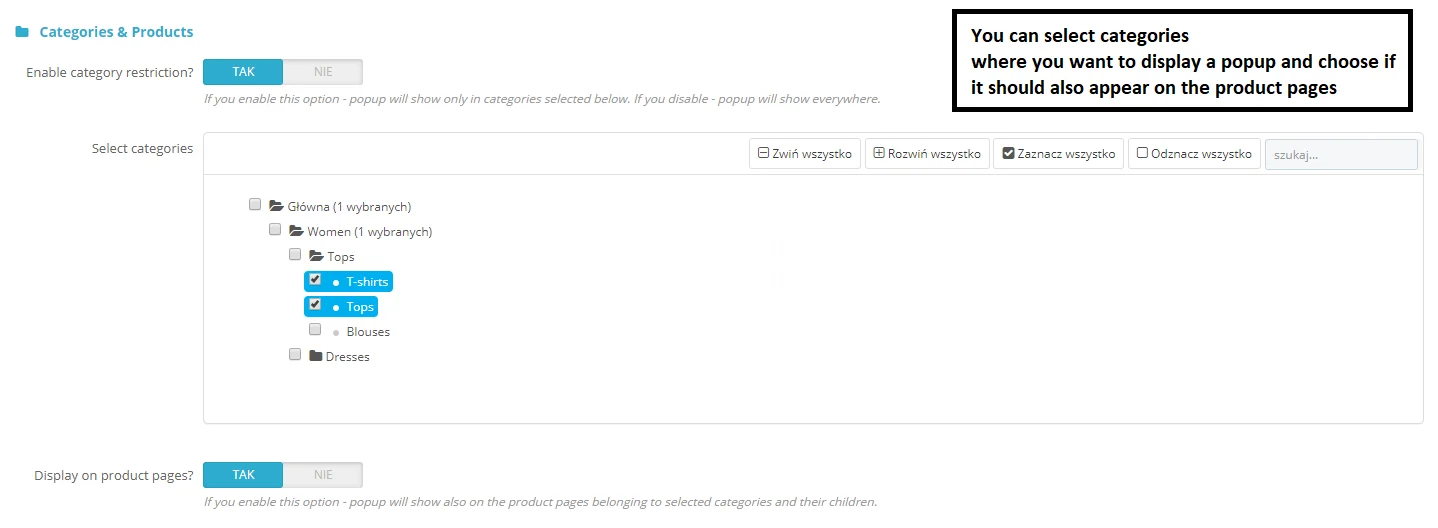
Task: Click the szukaj category search field
Action: [x=1340, y=155]
